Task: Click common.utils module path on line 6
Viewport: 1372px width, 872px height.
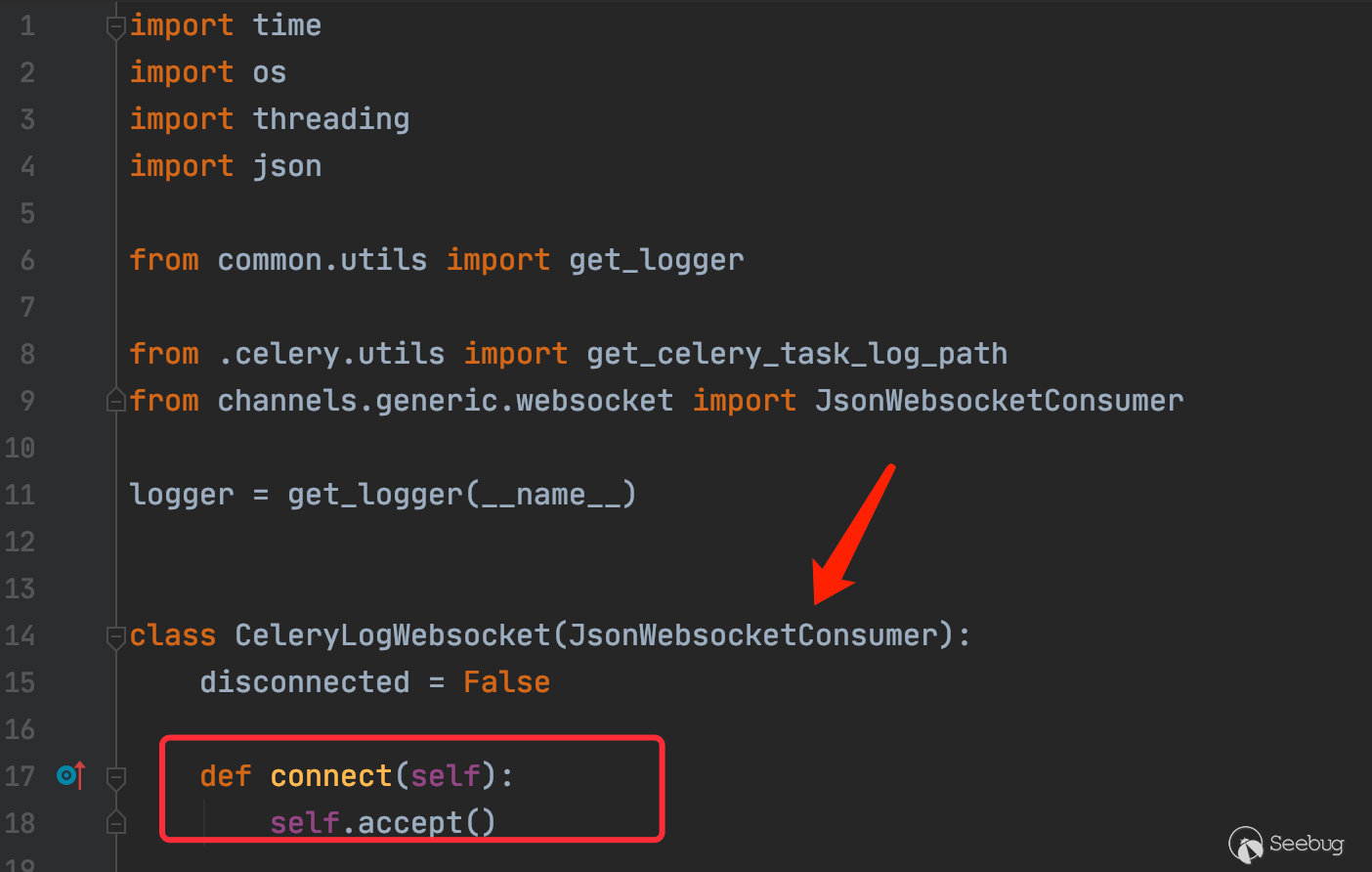Action: [322, 260]
